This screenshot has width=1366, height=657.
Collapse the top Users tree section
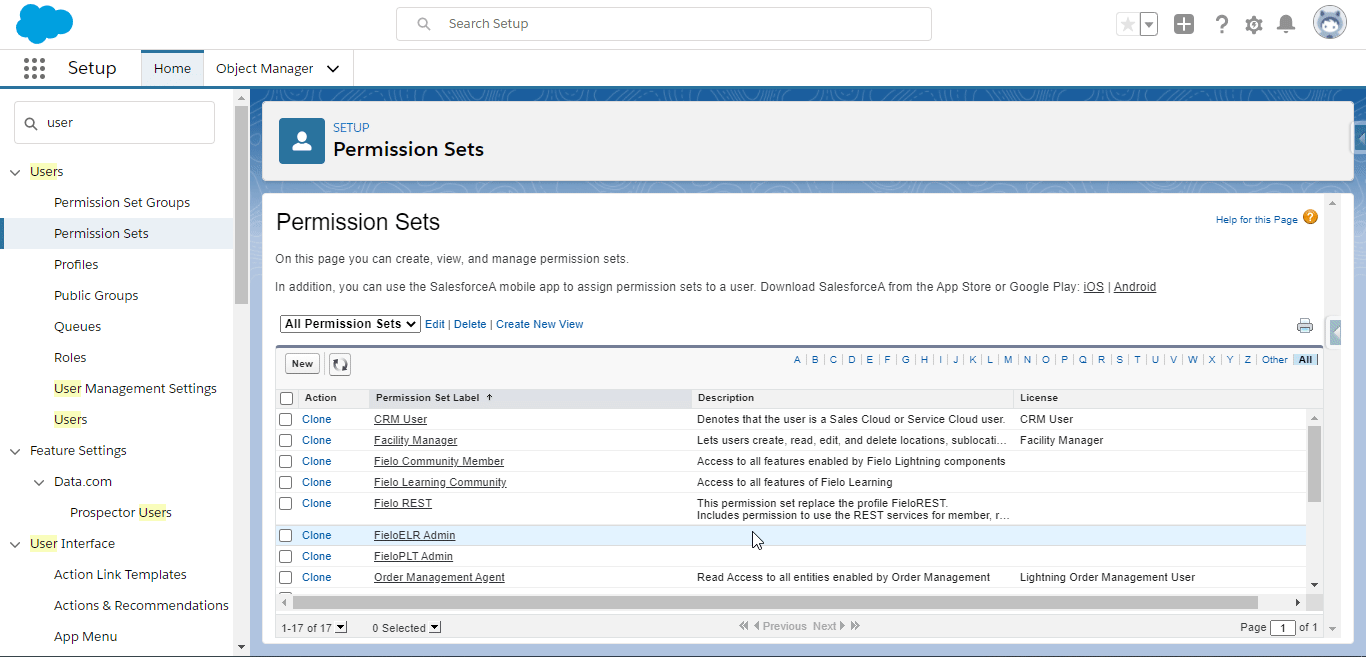pyautogui.click(x=15, y=172)
